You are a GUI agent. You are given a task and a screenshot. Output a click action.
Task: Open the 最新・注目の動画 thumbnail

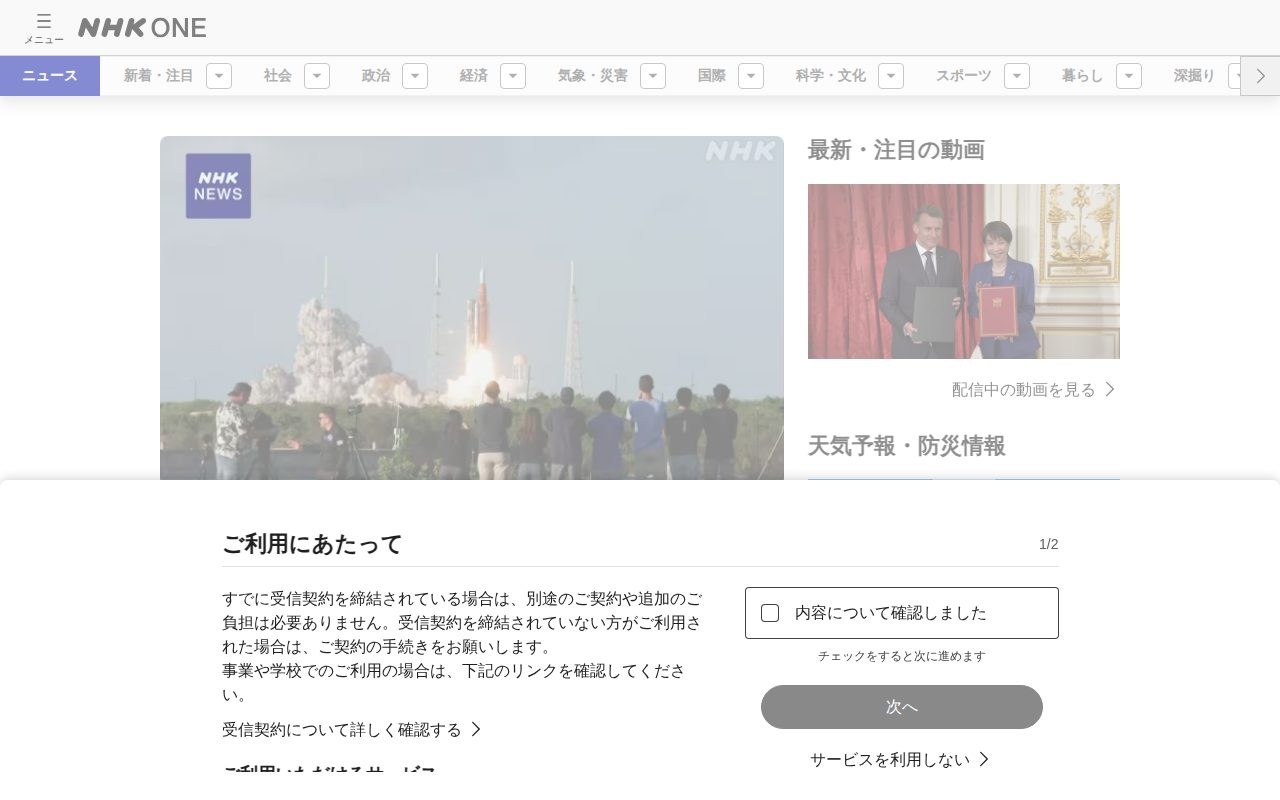coord(963,271)
